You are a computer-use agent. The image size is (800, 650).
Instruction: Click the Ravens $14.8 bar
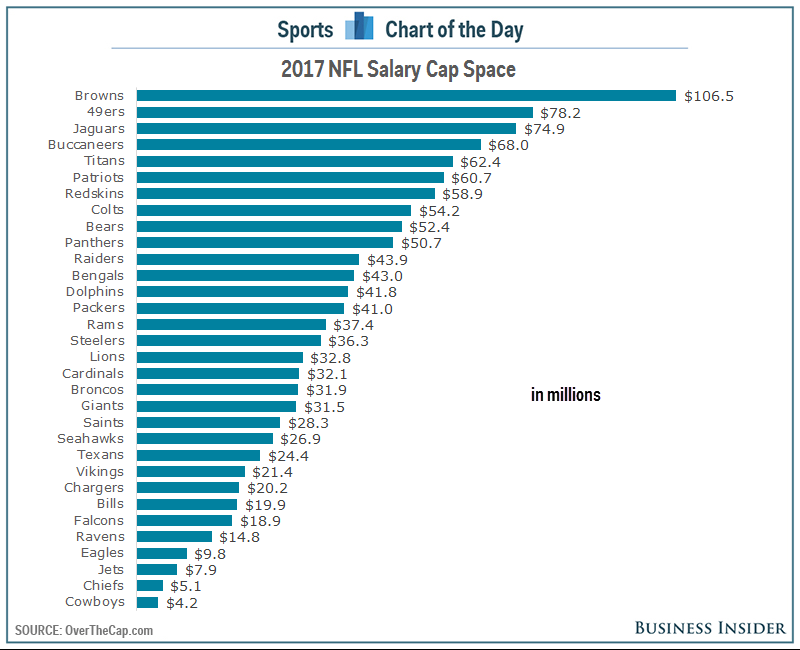click(174, 536)
